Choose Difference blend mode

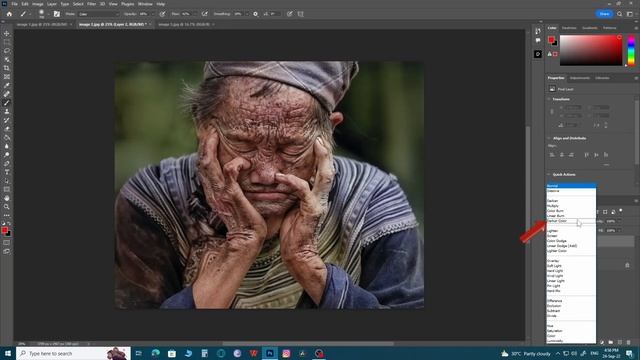tap(571, 301)
